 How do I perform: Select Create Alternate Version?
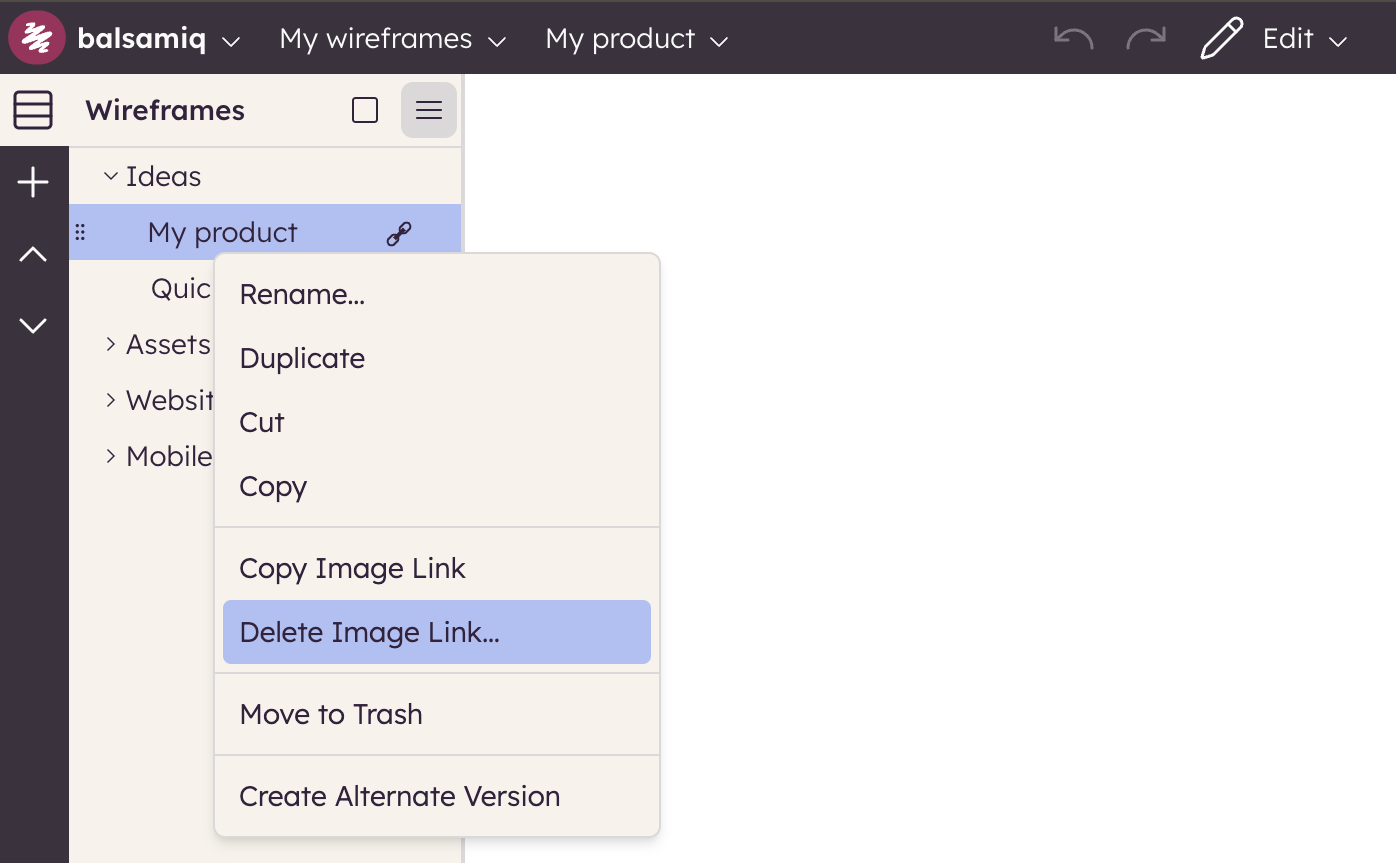(x=399, y=796)
